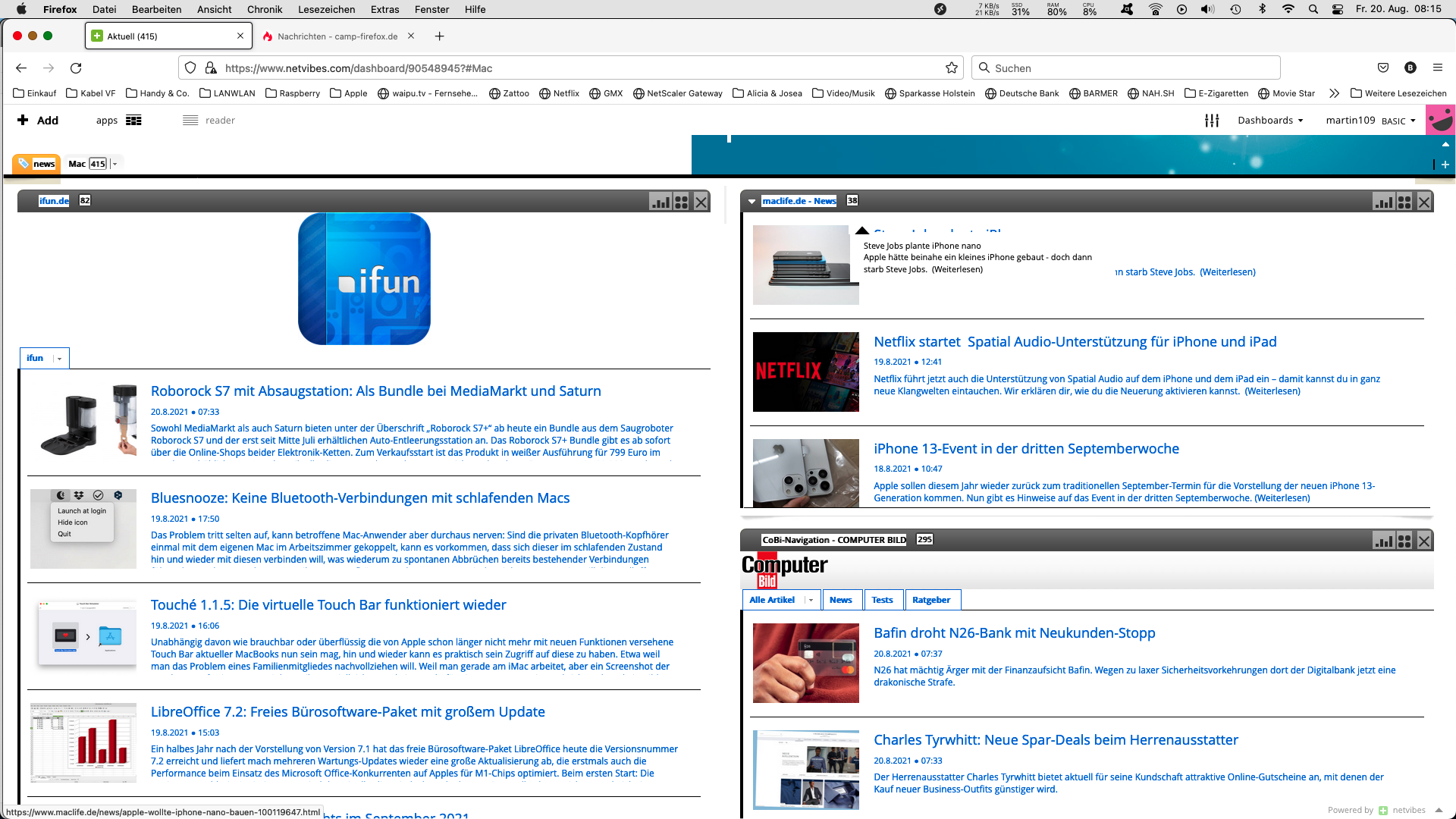Click Firefox reload page icon

[76, 68]
